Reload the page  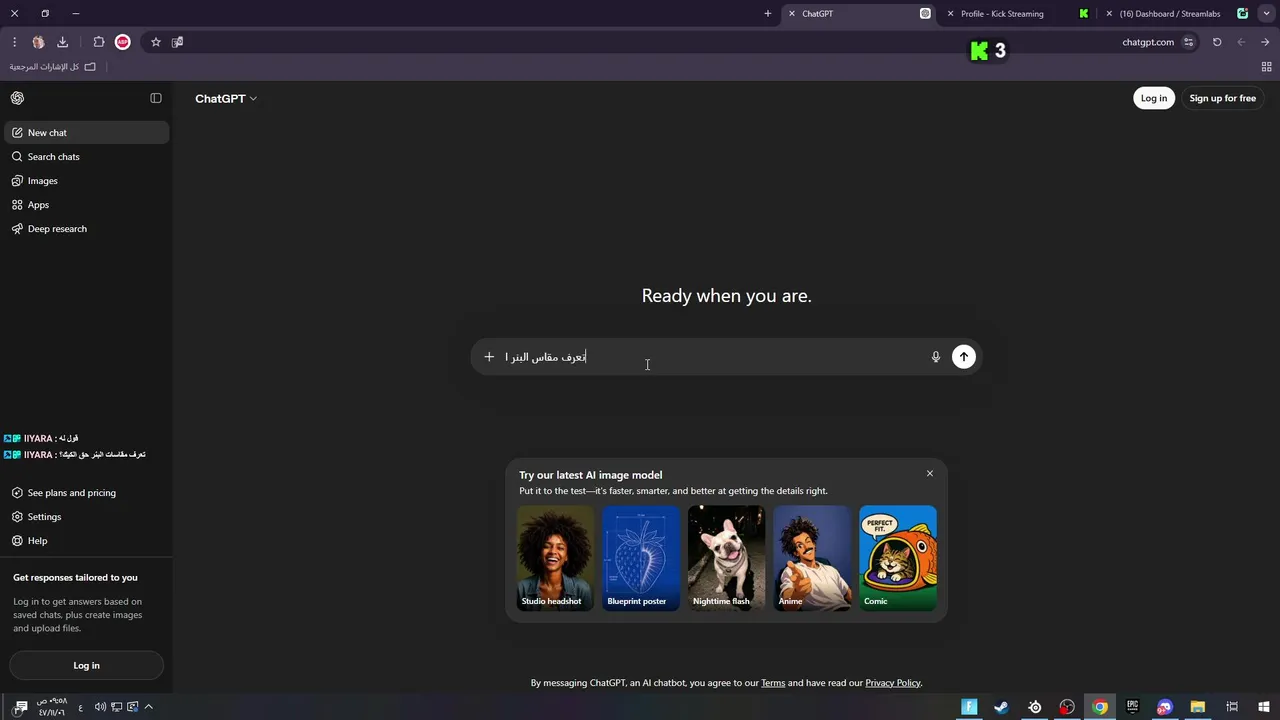(1217, 42)
